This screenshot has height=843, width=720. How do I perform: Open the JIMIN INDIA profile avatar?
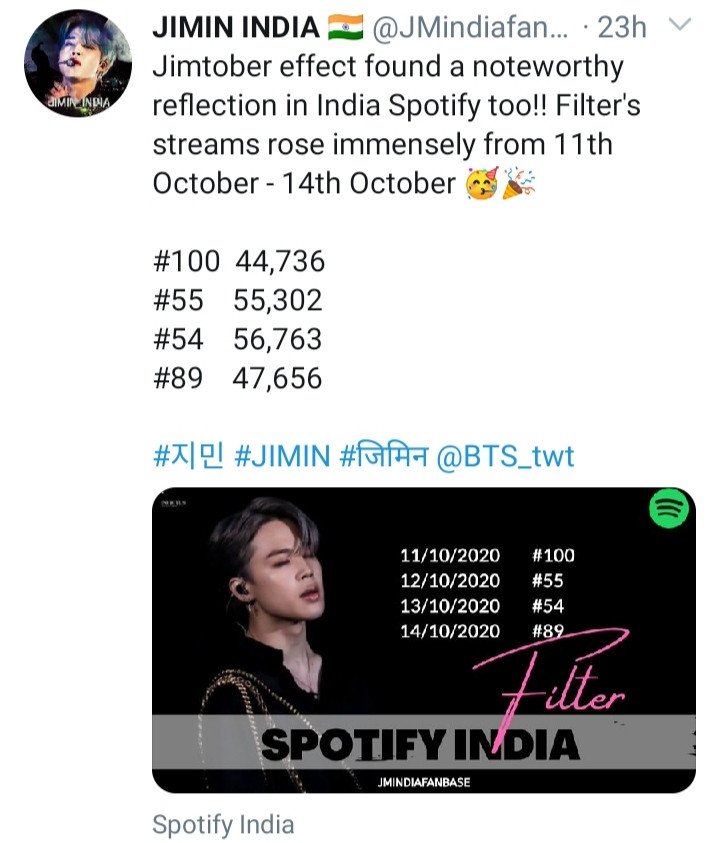(78, 63)
